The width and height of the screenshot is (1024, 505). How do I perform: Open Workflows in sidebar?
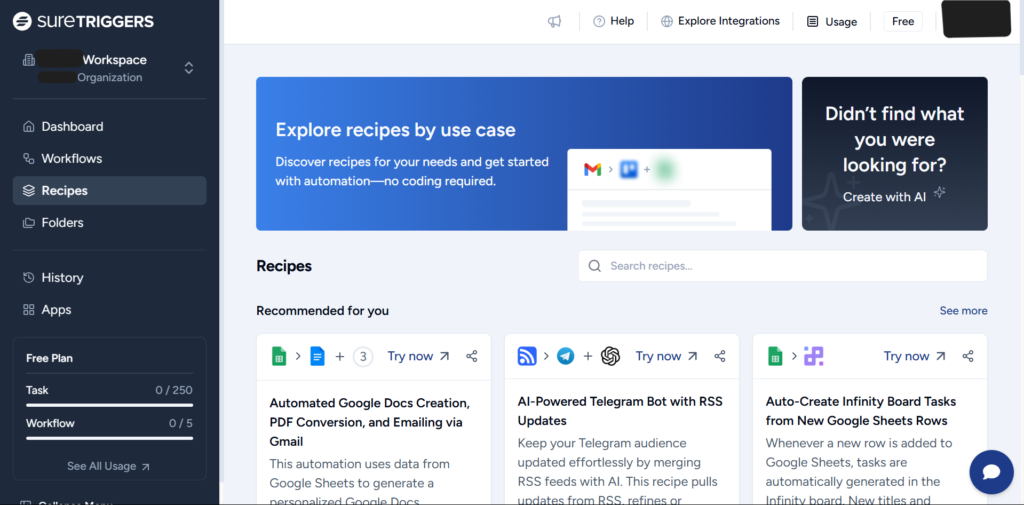tap(110, 159)
